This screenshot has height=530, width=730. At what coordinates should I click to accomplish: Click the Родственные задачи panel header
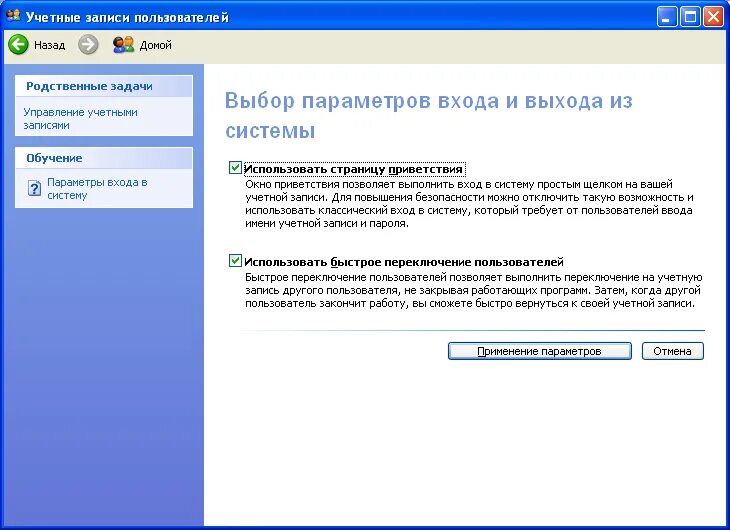104,86
